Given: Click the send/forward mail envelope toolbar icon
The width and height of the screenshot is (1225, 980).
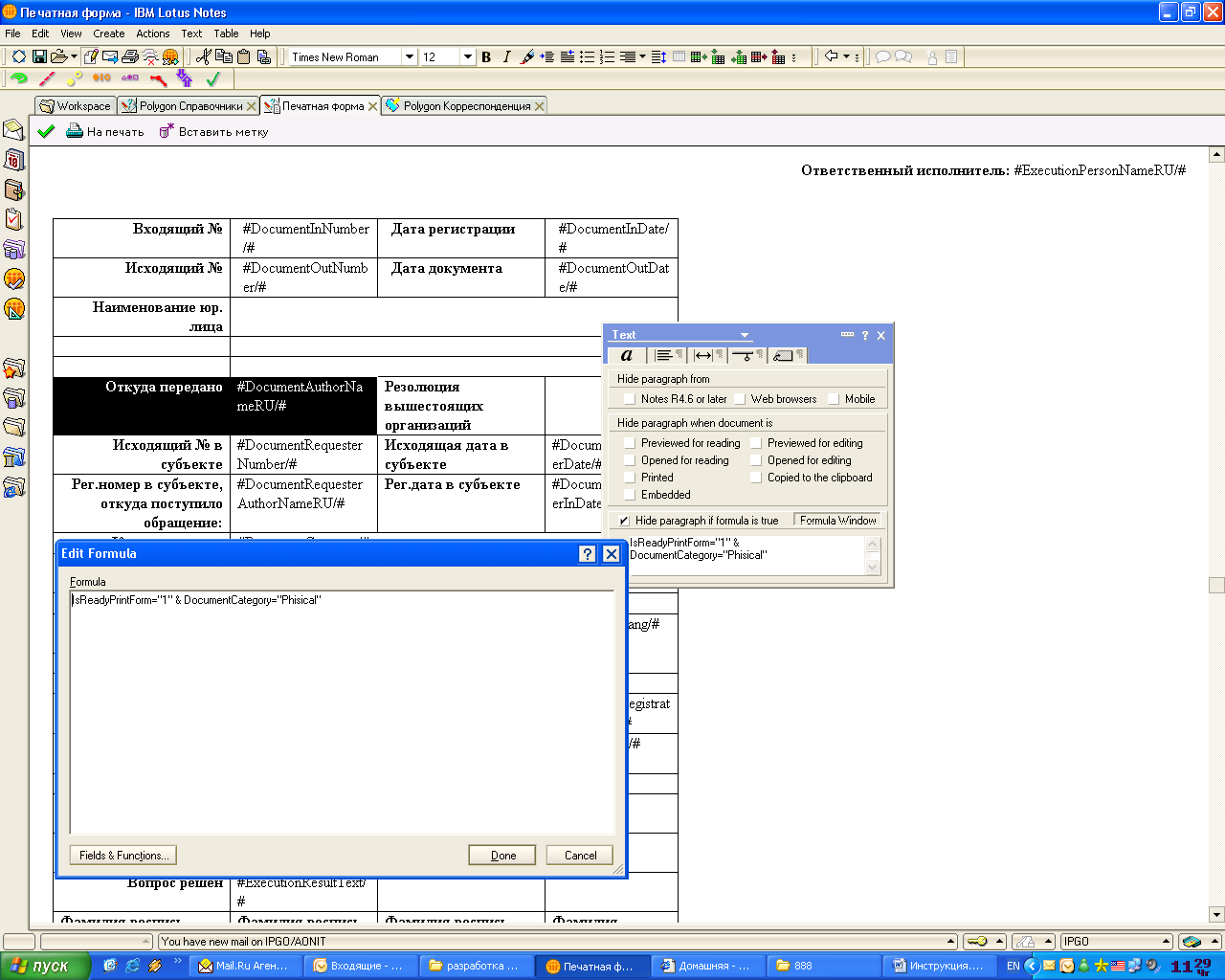Looking at the screenshot, I should click(110, 57).
